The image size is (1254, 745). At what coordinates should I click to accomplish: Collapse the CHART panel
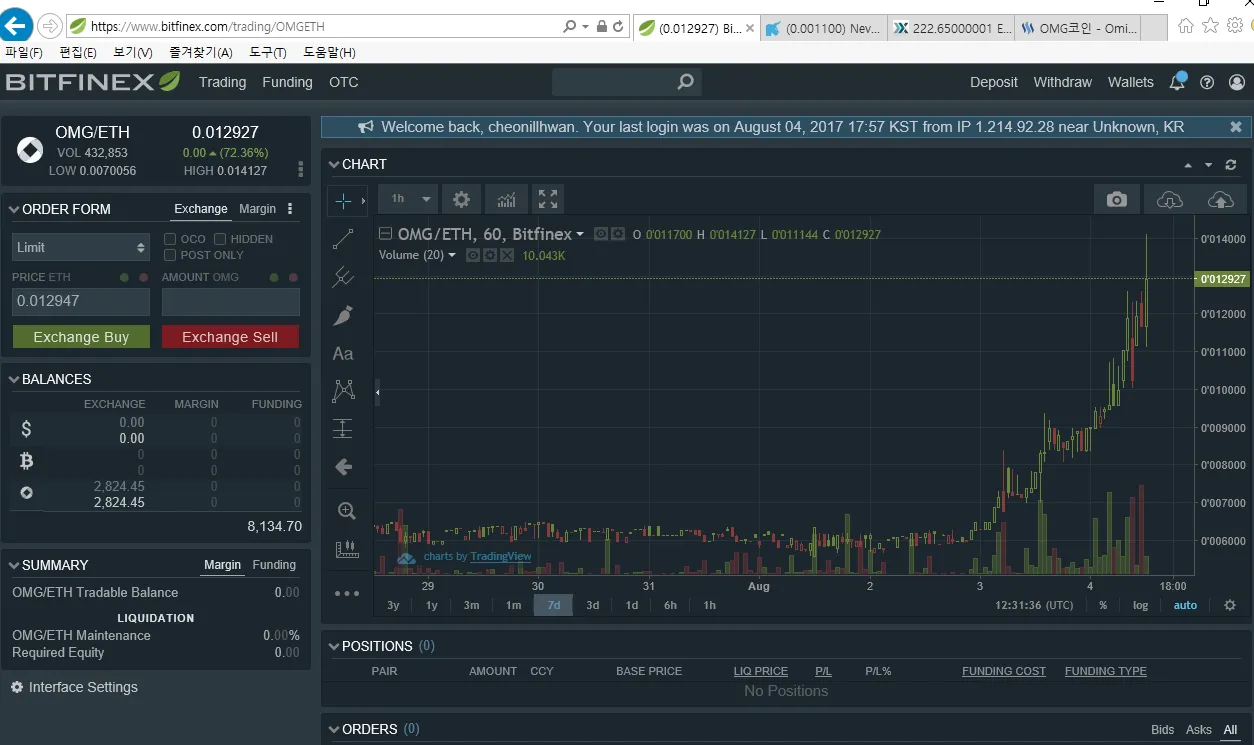tap(334, 164)
